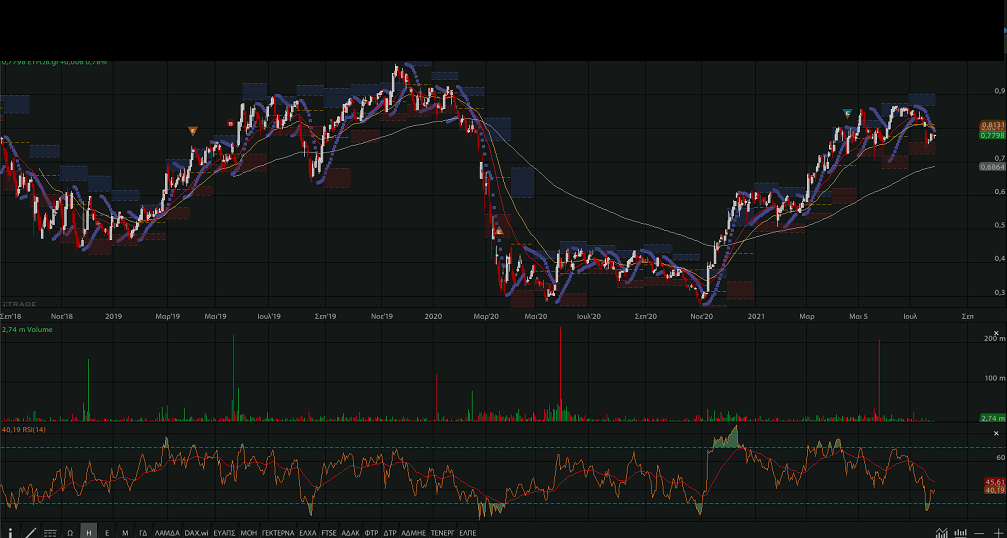Toggle the H daily timeframe button

point(88,533)
